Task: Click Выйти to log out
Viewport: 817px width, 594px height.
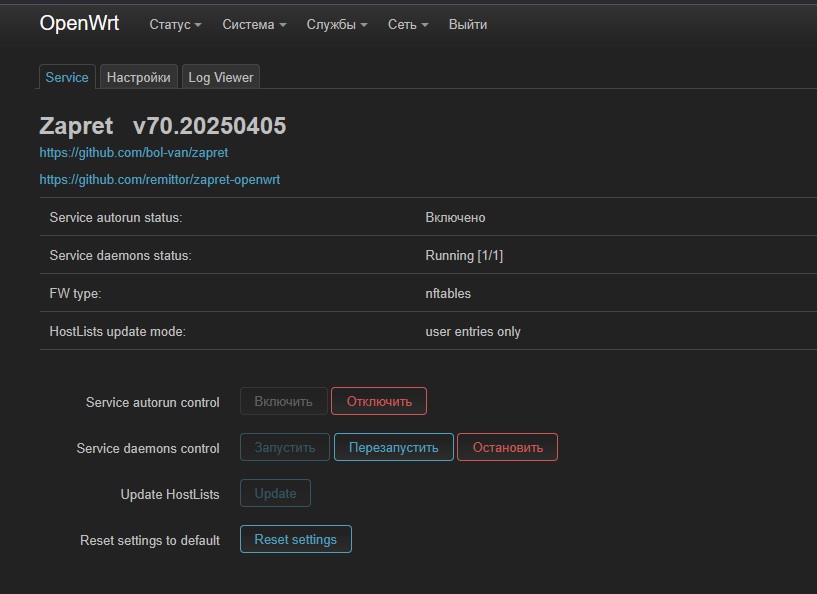Action: tap(468, 24)
